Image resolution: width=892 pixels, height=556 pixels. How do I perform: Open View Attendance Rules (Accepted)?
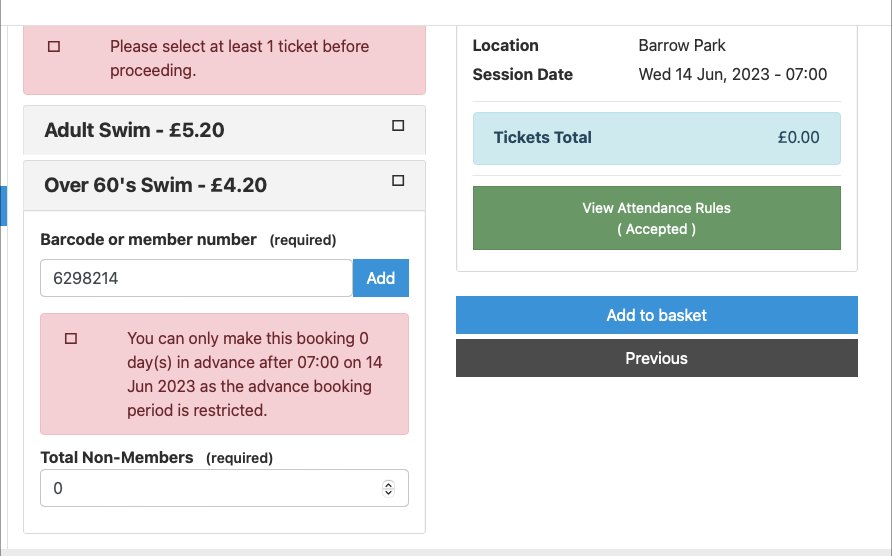coord(656,218)
